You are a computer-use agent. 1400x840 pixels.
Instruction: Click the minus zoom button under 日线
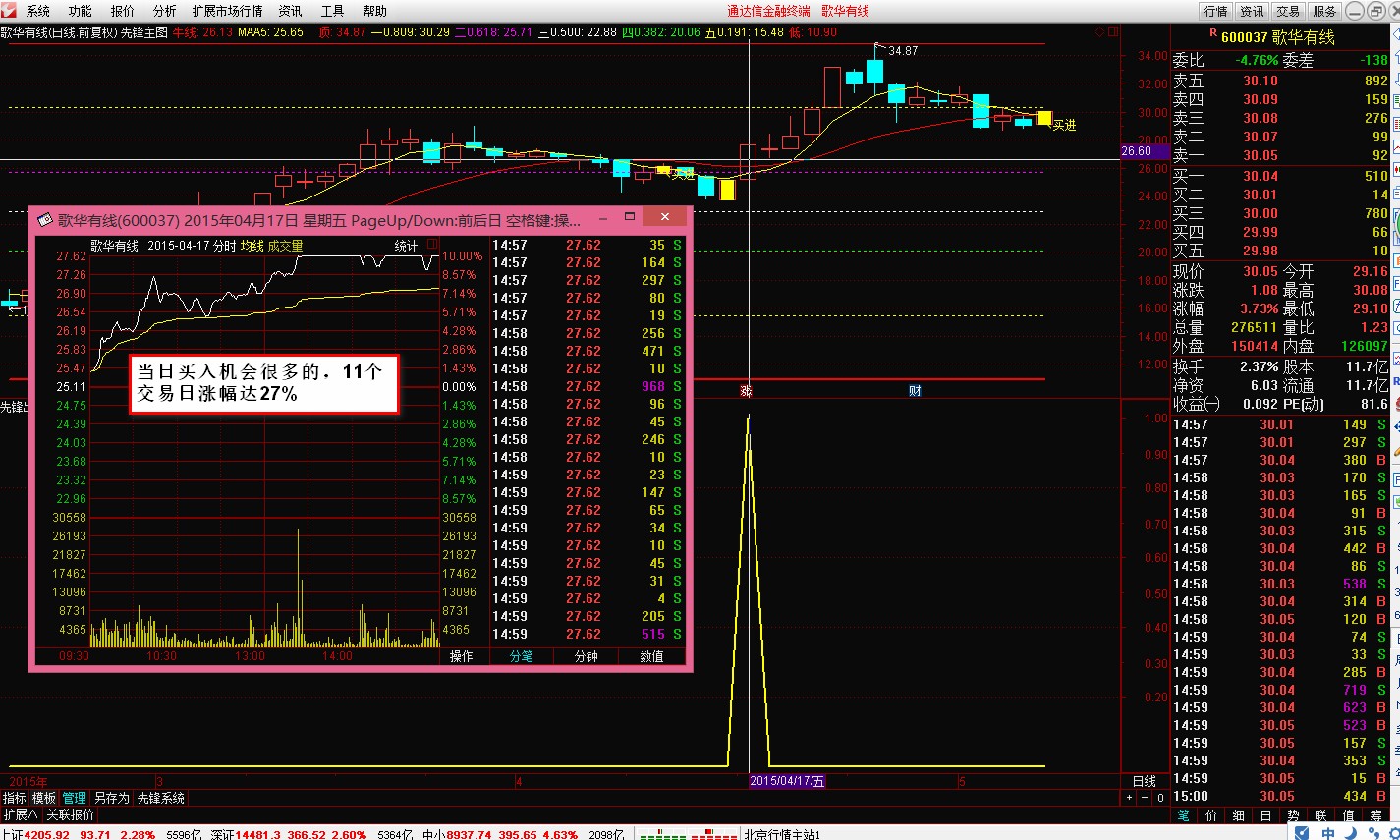click(x=1144, y=798)
